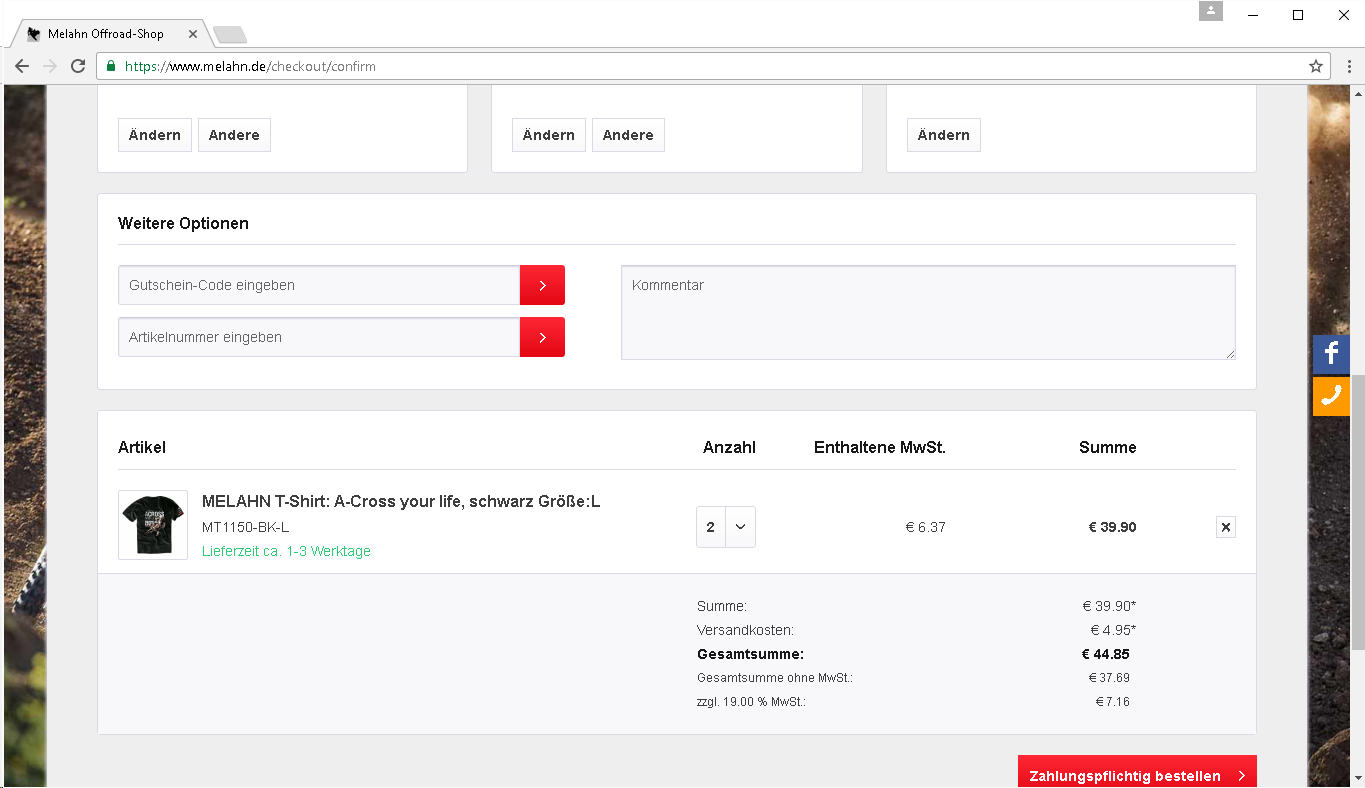Focus the Gutschein-Code eingeben field

(318, 285)
